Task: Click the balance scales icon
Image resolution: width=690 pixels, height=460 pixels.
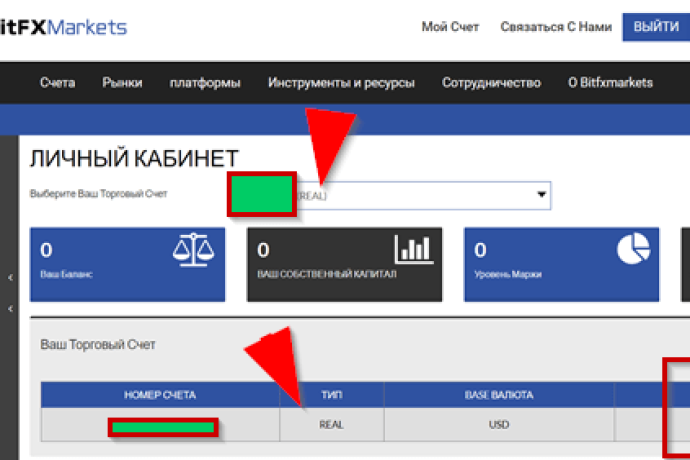Action: (194, 250)
